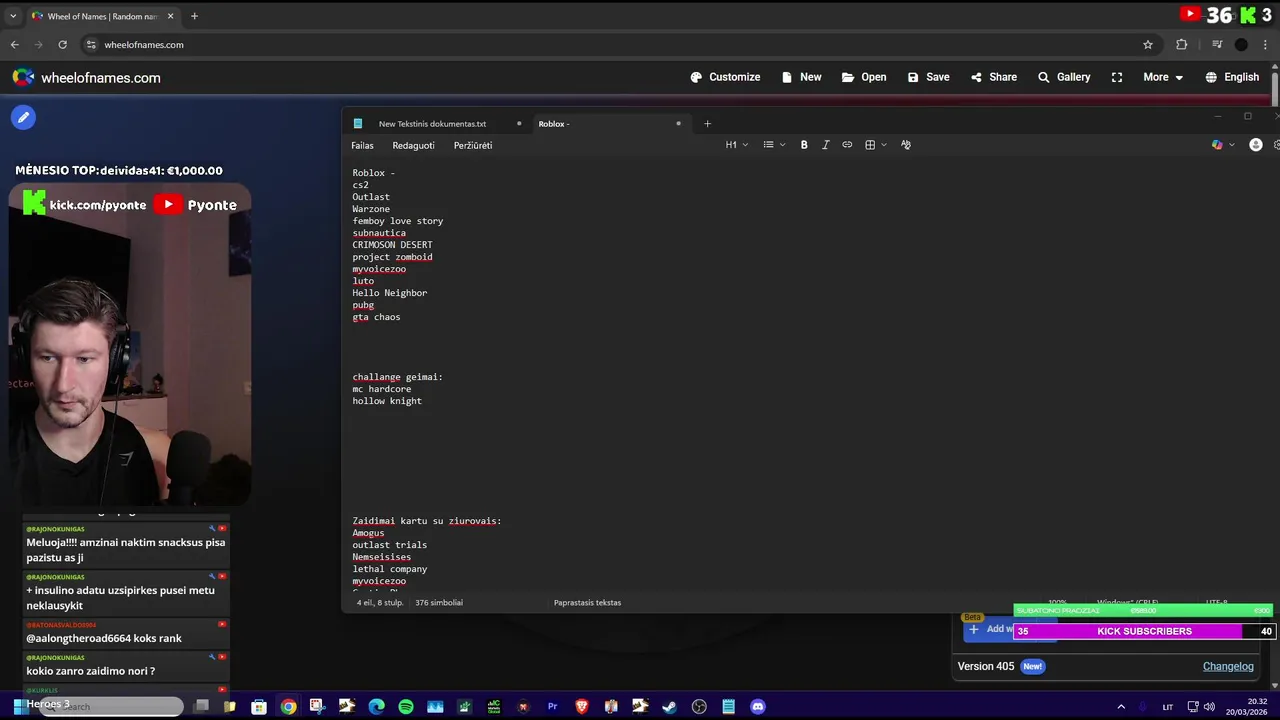Open the Windows Start menu
Screen dimensions: 1280x720
pyautogui.click(x=18, y=706)
